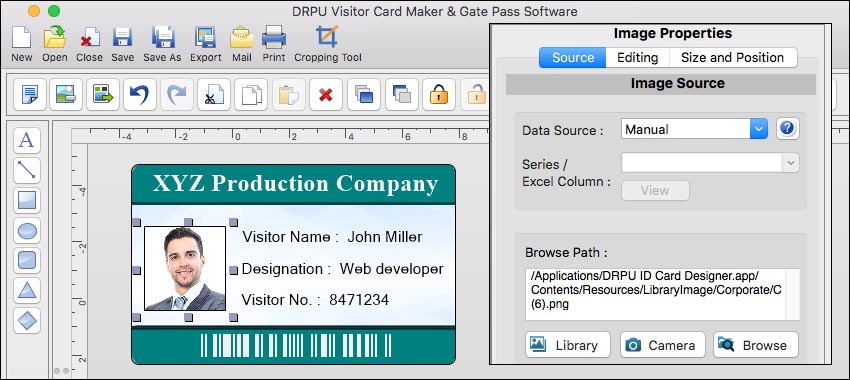850x380 pixels.
Task: Select the visitor photo on the card
Action: click(185, 268)
